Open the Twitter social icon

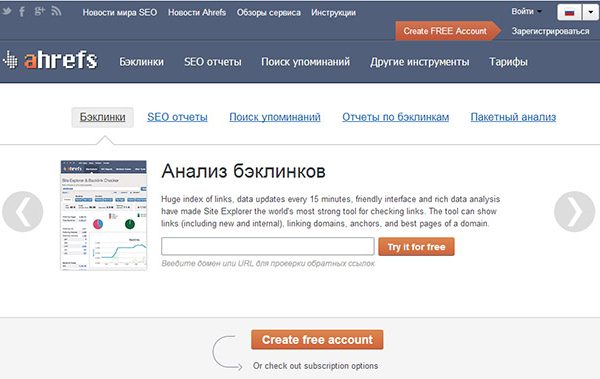[7, 11]
